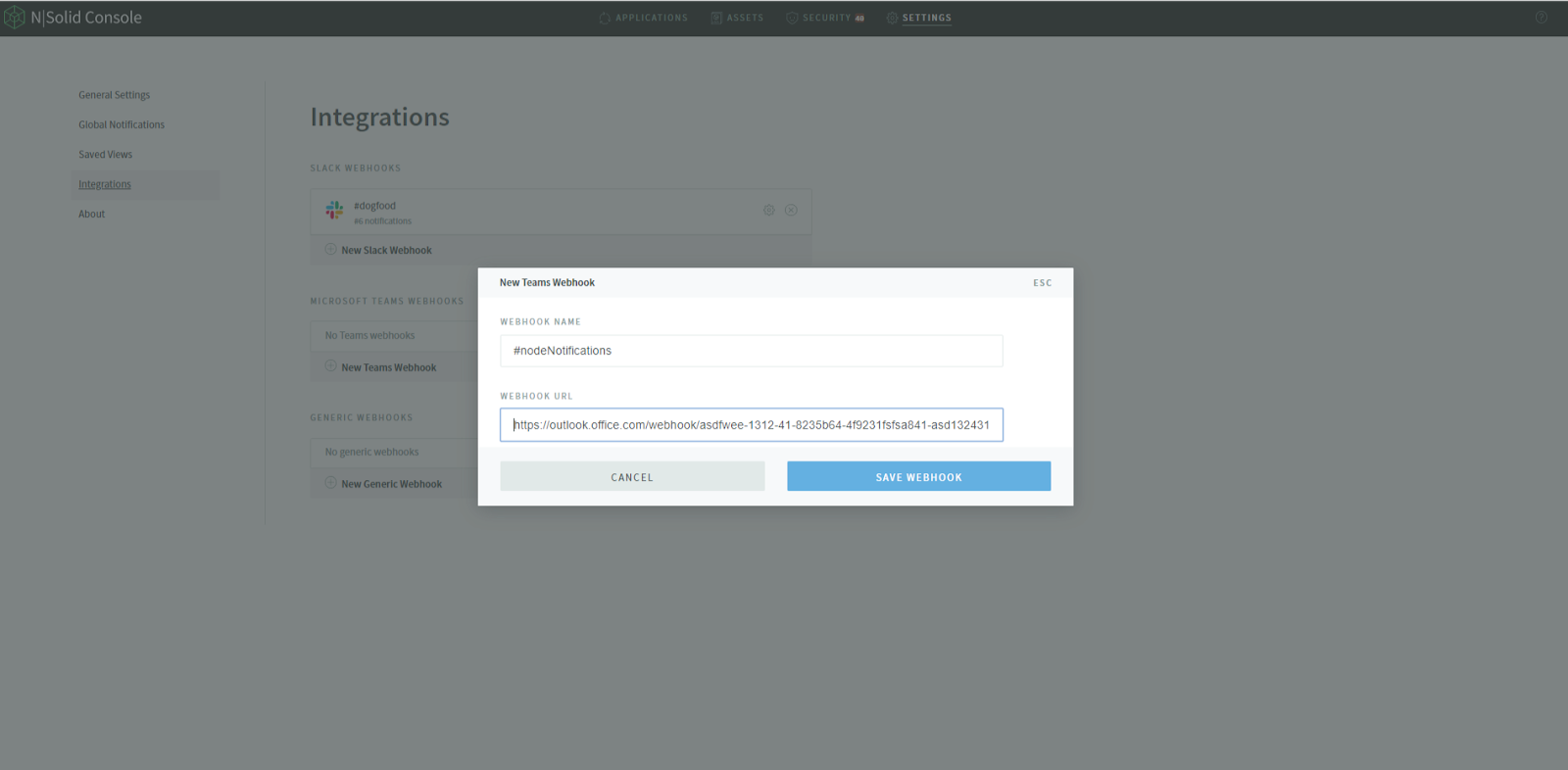1568x770 pixels.
Task: Open Saved Views in the sidebar
Action: (x=106, y=155)
